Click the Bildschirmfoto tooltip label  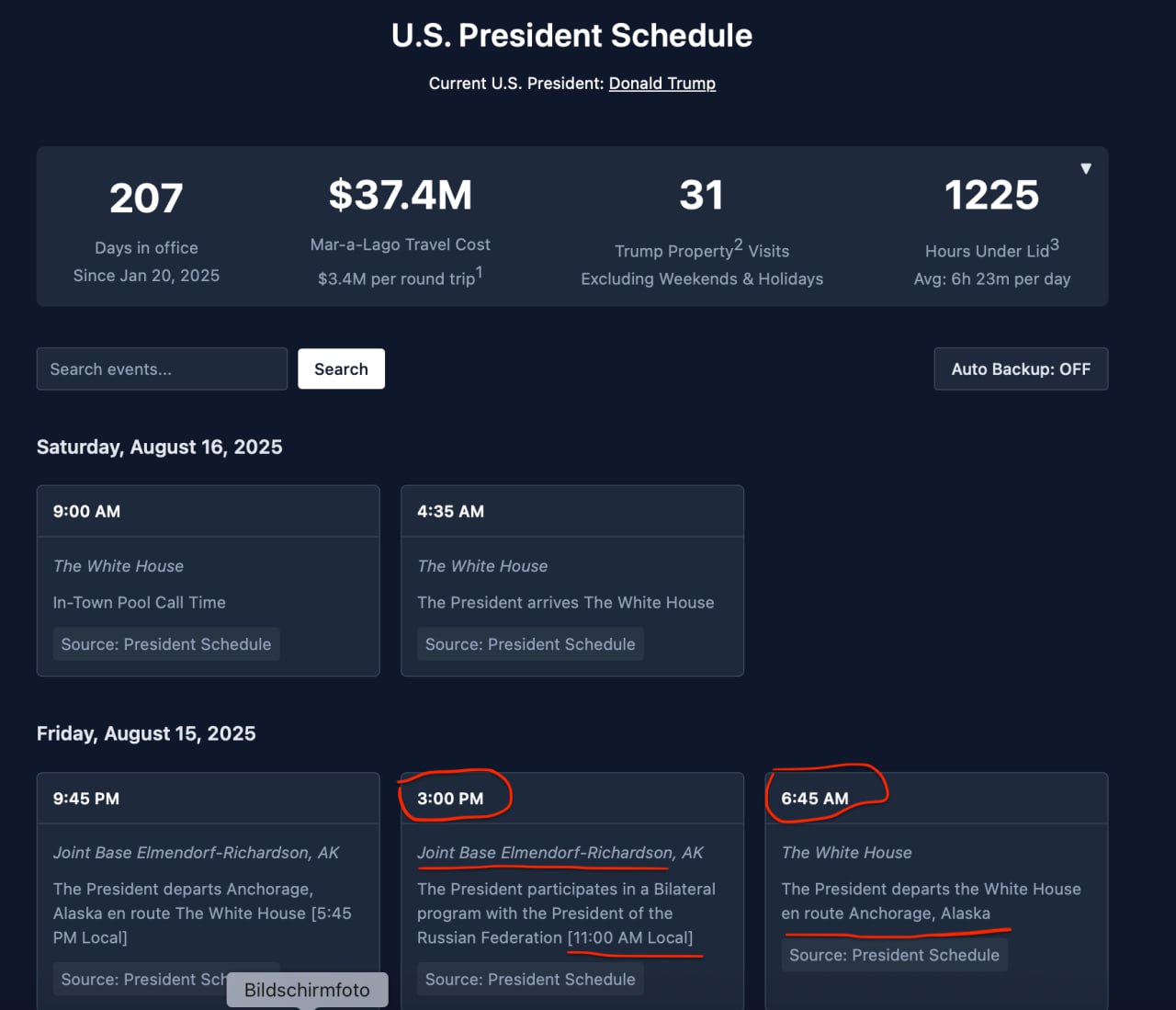(307, 990)
